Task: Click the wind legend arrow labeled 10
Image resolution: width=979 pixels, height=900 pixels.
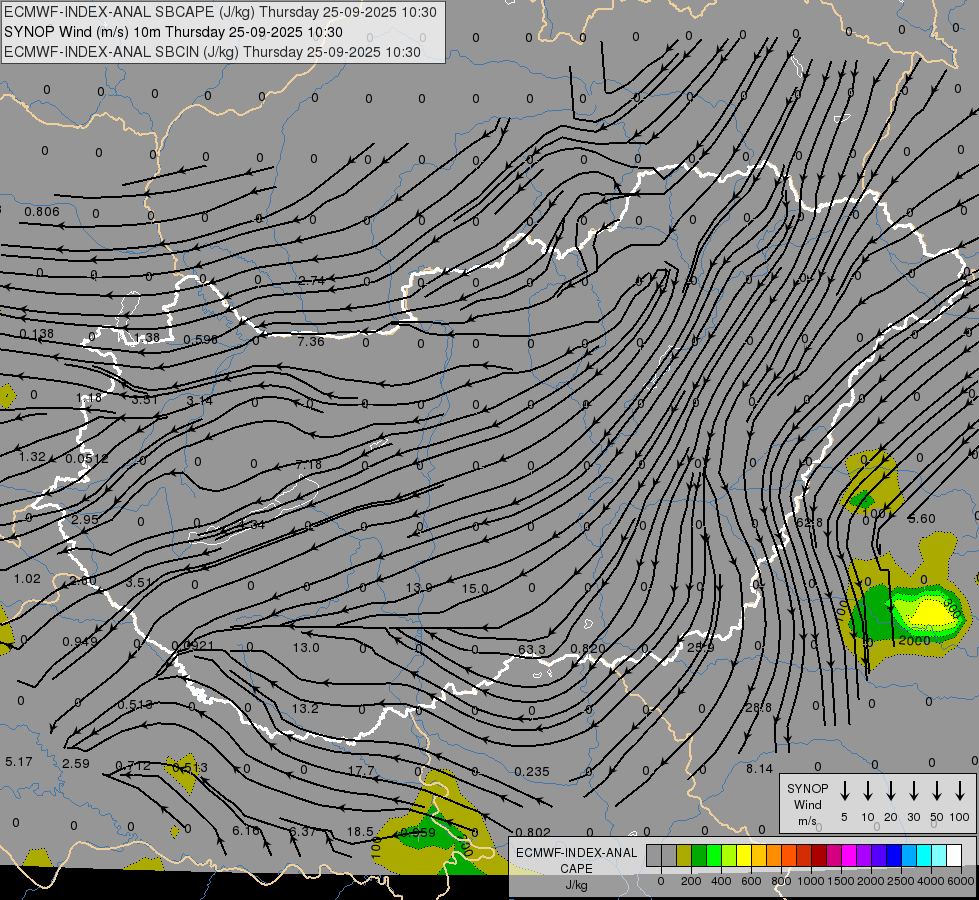Action: click(868, 791)
